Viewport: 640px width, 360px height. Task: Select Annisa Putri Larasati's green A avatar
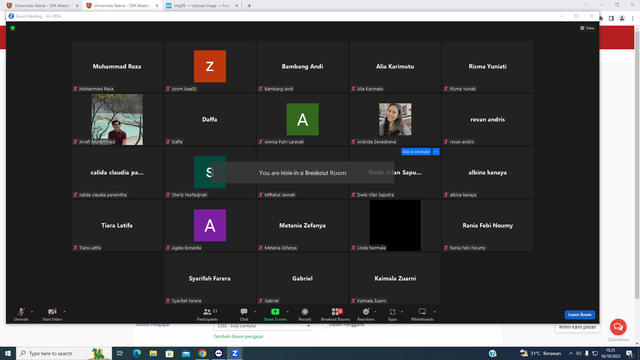(302, 119)
